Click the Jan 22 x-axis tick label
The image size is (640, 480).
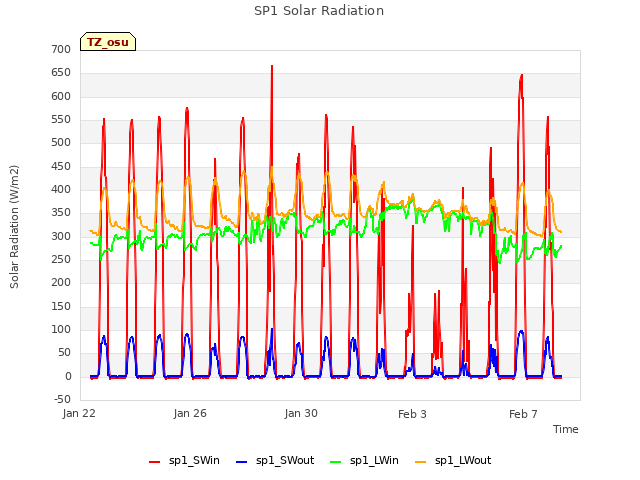(x=79, y=413)
